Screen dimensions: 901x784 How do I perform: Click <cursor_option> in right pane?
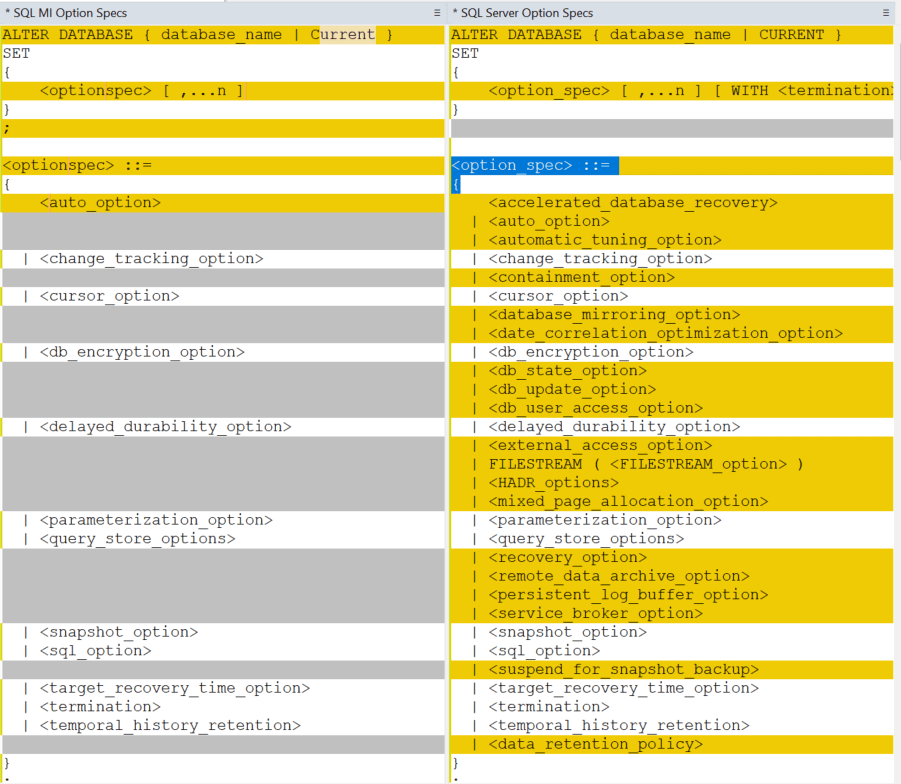tap(559, 296)
